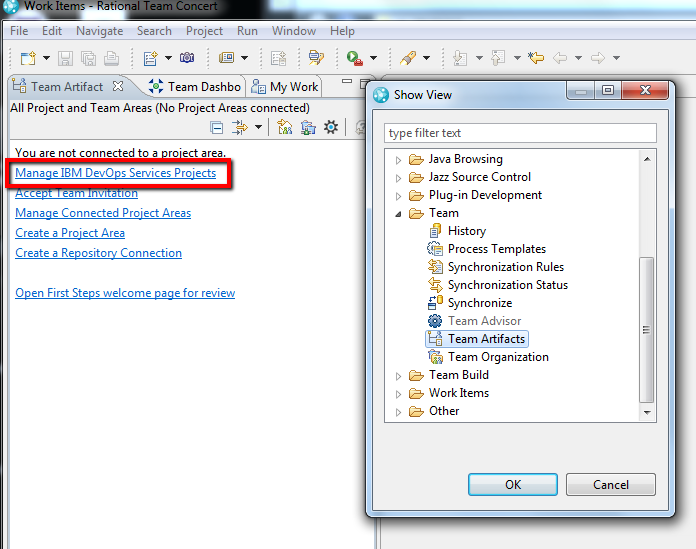Click the Print toolbar icon
The image size is (696, 549).
tap(111, 58)
